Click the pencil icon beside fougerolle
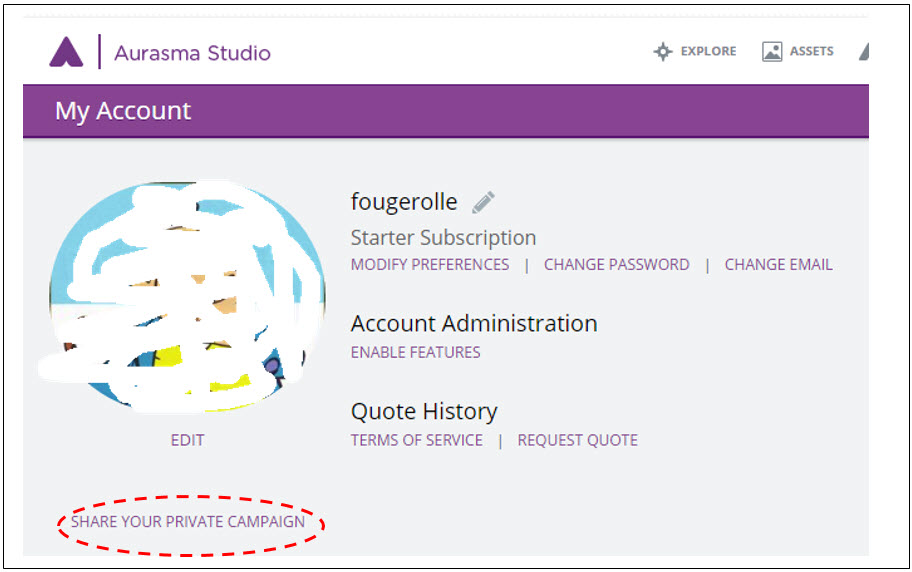Viewport: 912px width, 572px height. pyautogui.click(x=484, y=203)
